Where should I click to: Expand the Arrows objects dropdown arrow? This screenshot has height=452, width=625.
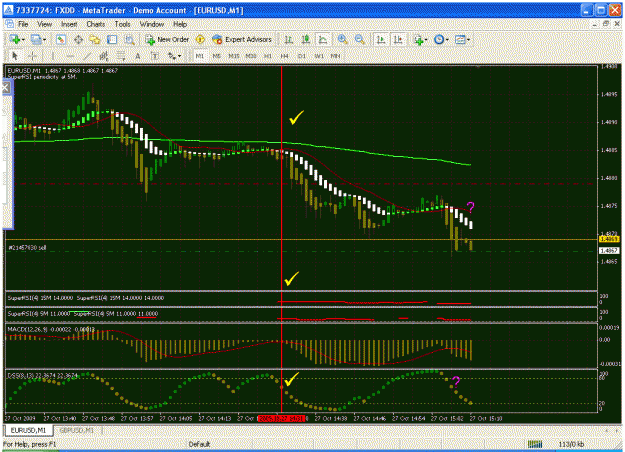coord(180,56)
